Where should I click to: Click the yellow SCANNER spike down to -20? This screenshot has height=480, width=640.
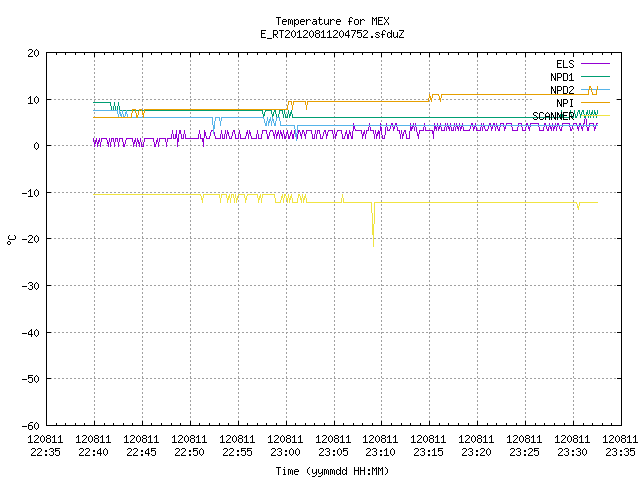click(373, 224)
